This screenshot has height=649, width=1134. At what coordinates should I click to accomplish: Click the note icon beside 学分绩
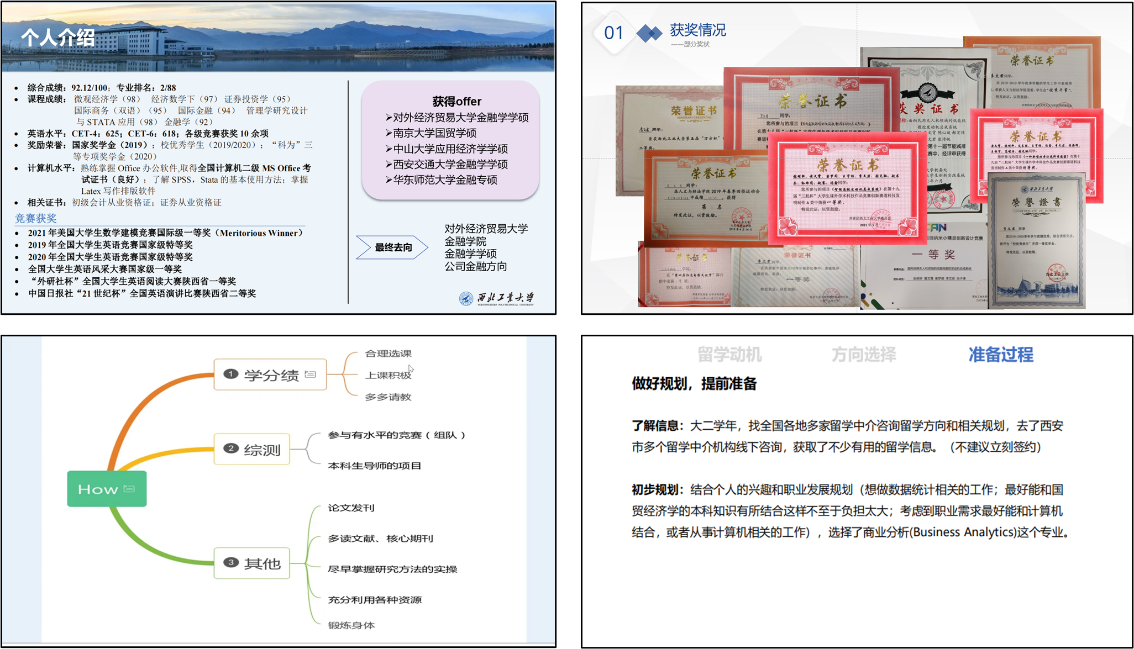[x=310, y=375]
